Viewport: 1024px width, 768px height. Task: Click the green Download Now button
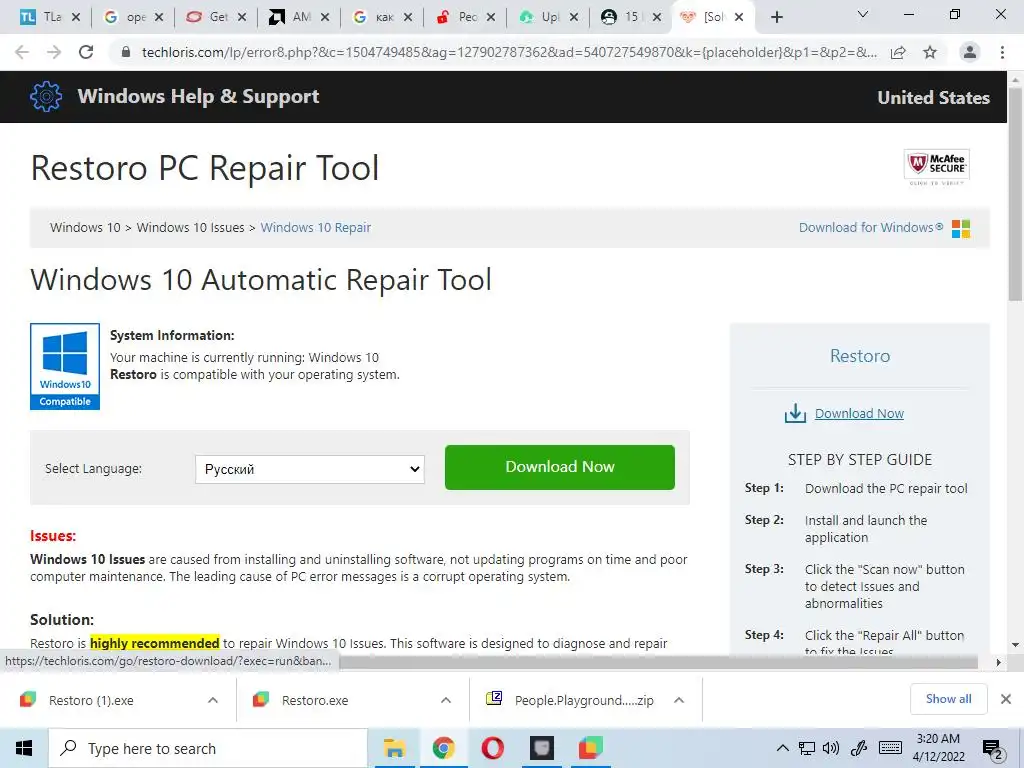click(x=560, y=467)
